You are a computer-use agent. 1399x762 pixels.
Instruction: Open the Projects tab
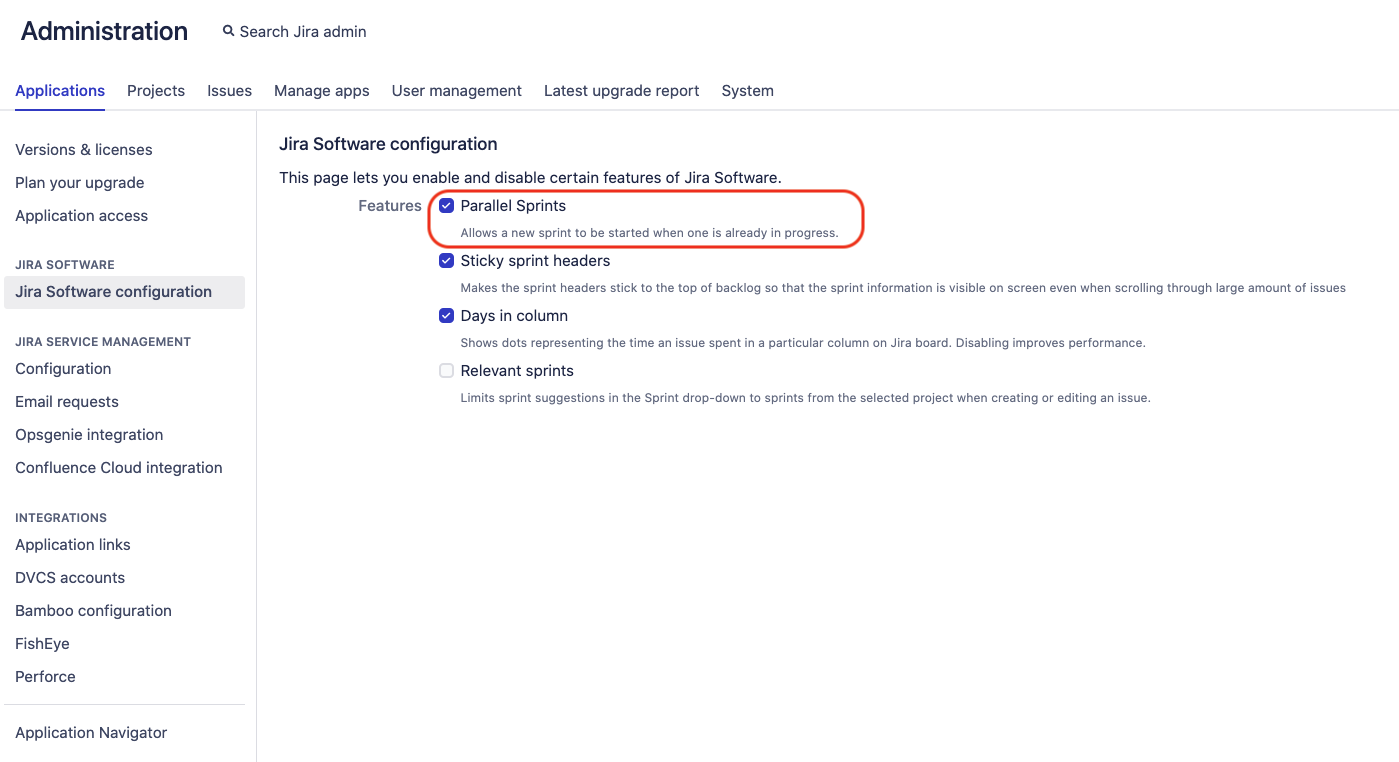point(156,91)
